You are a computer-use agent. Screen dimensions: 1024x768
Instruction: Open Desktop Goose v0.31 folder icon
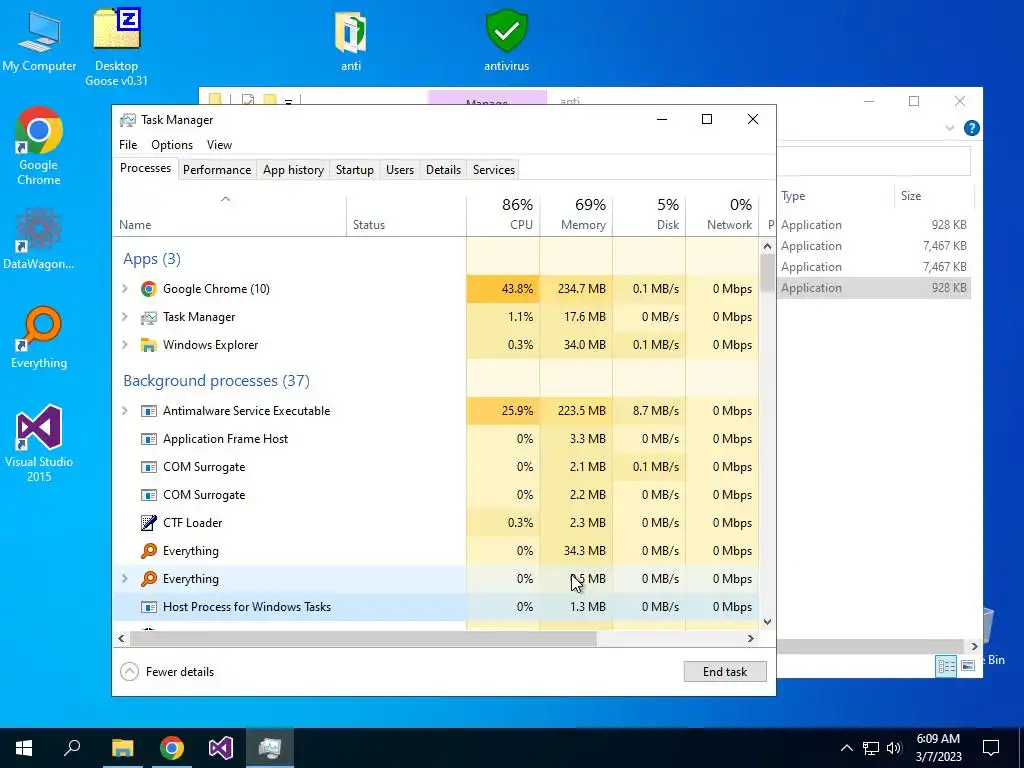click(x=116, y=47)
